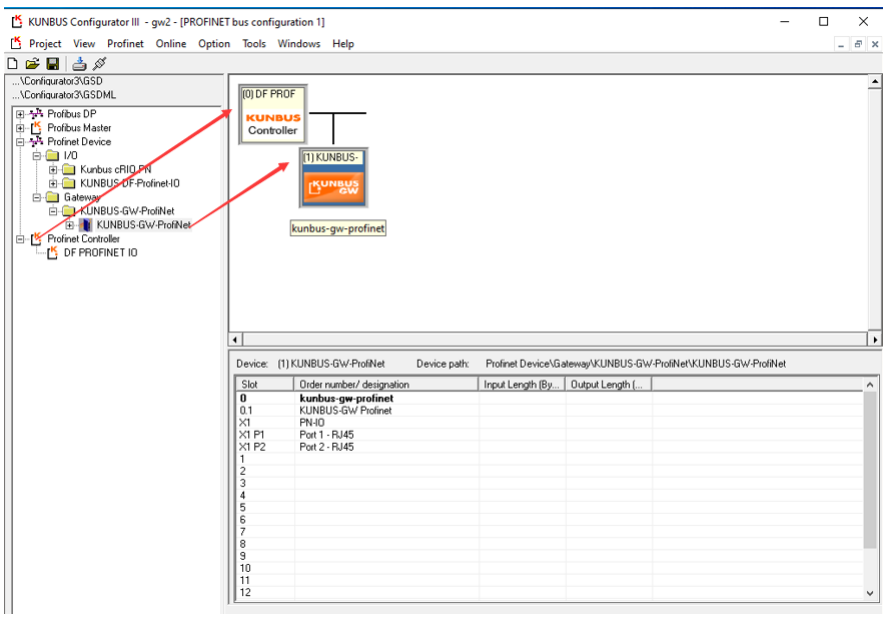The image size is (888, 620).
Task: Select the KUNBUS-GW Profinet slot 0.1 row
Action: pos(549,411)
